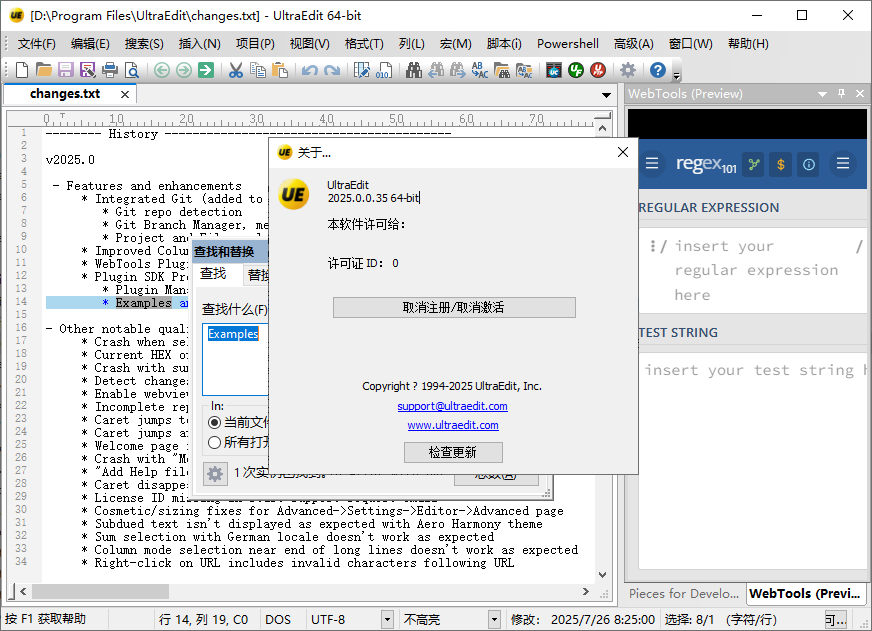Open Replace (AB→AC) icon
872x631 pixels.
click(x=479, y=70)
